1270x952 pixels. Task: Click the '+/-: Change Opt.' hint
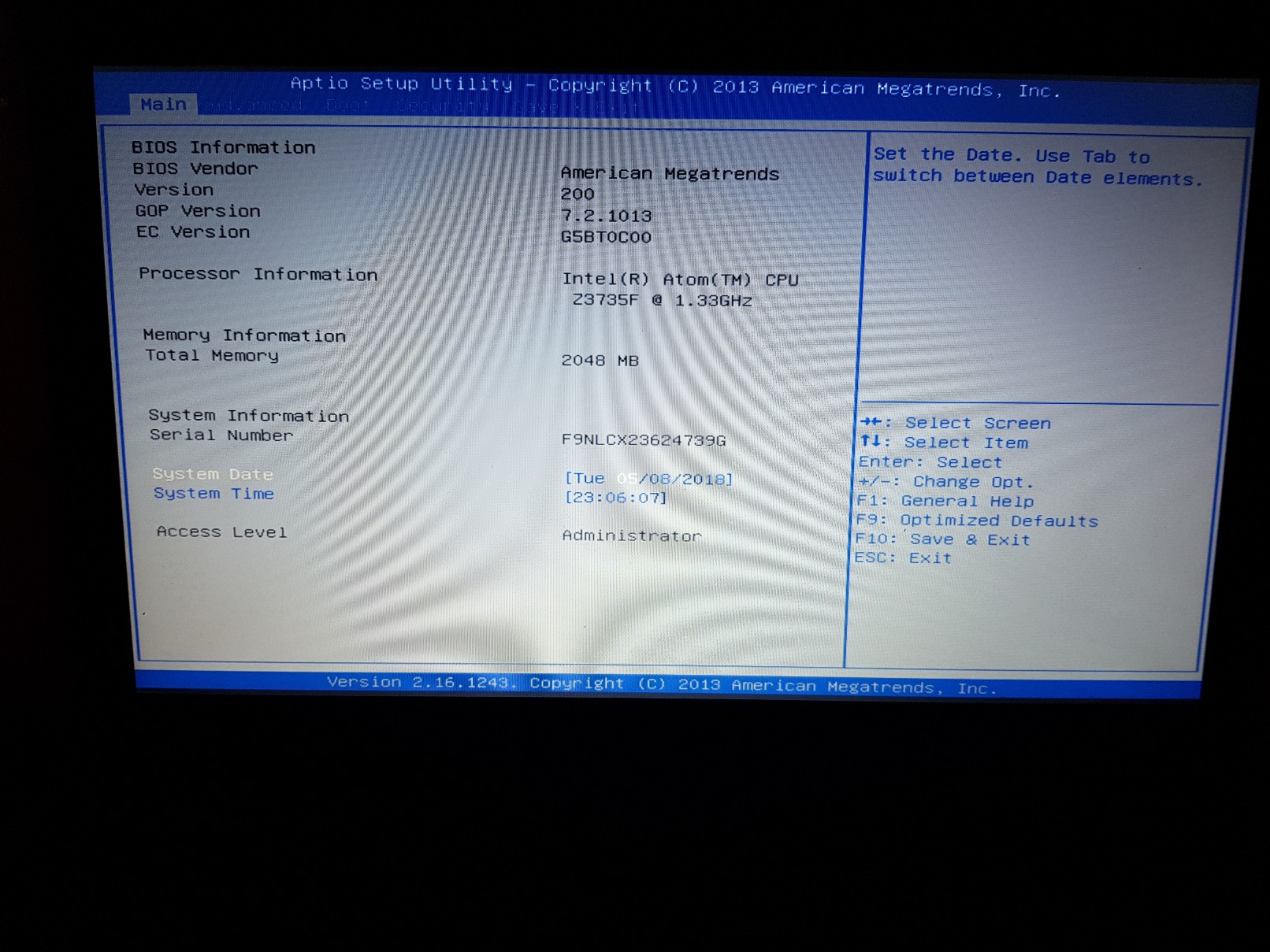(x=945, y=482)
